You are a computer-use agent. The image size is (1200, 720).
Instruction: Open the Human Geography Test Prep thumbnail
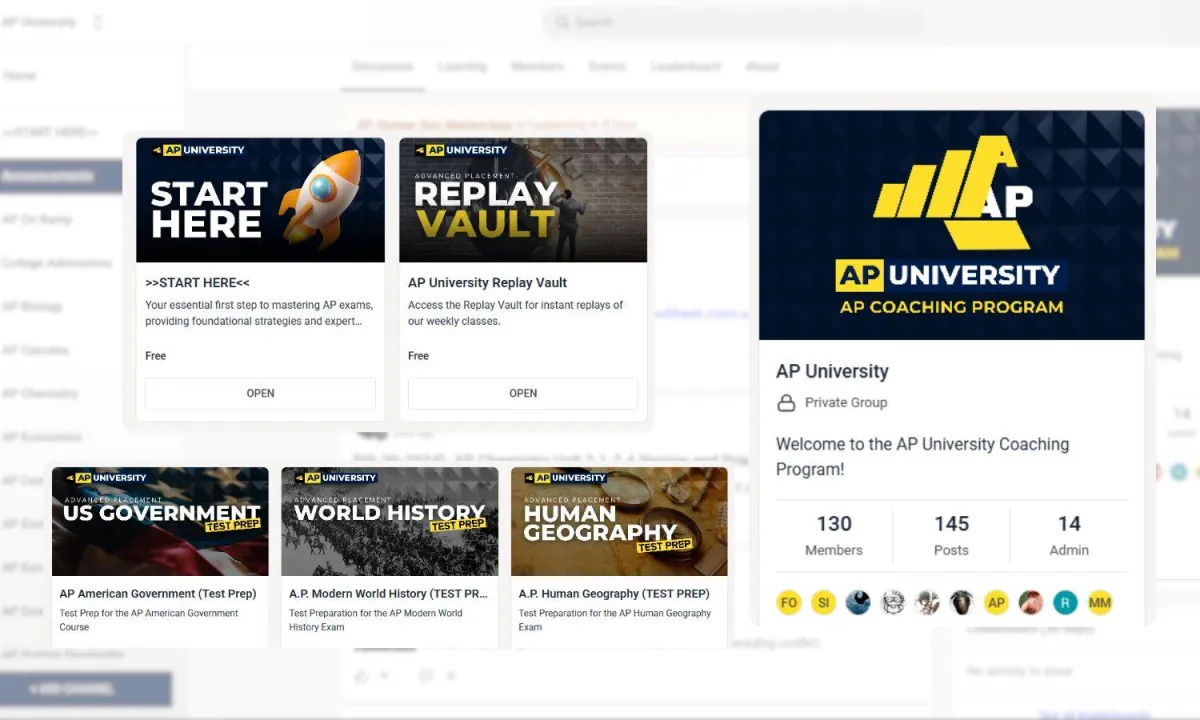(x=619, y=521)
